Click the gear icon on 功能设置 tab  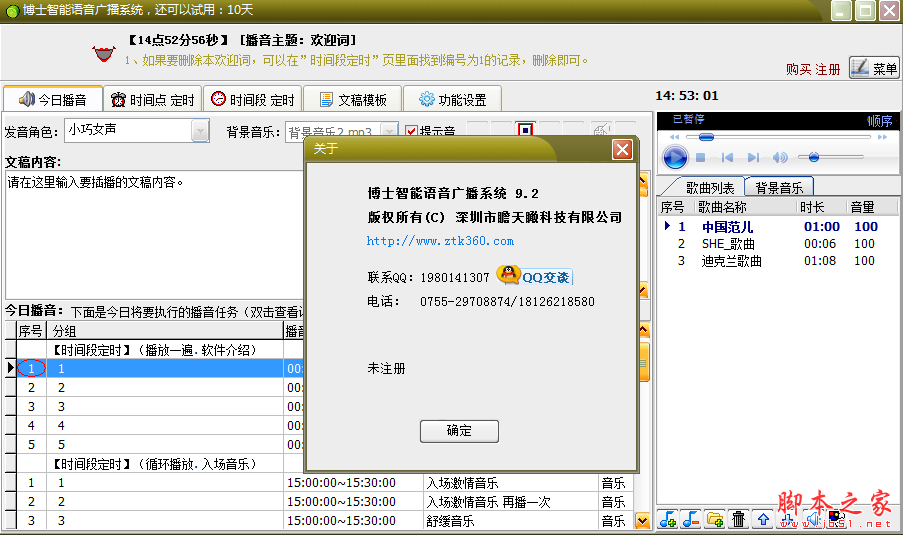point(427,99)
